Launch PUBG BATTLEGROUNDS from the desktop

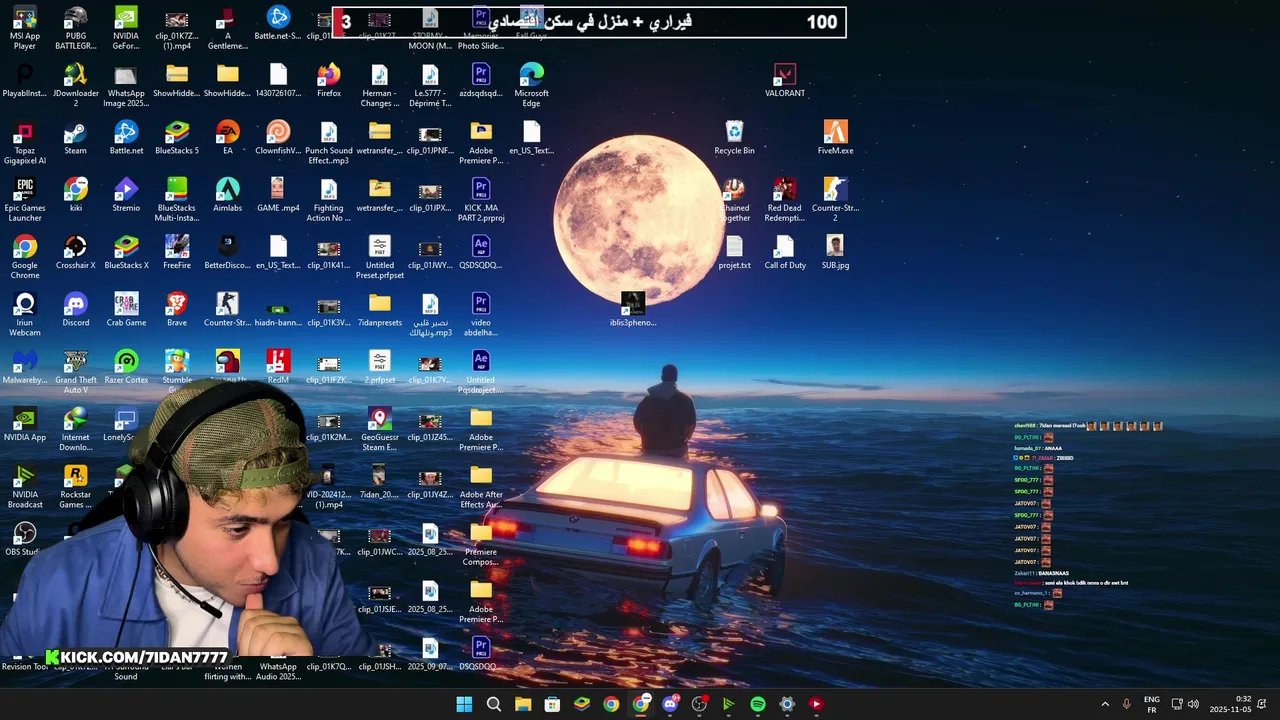[x=75, y=28]
